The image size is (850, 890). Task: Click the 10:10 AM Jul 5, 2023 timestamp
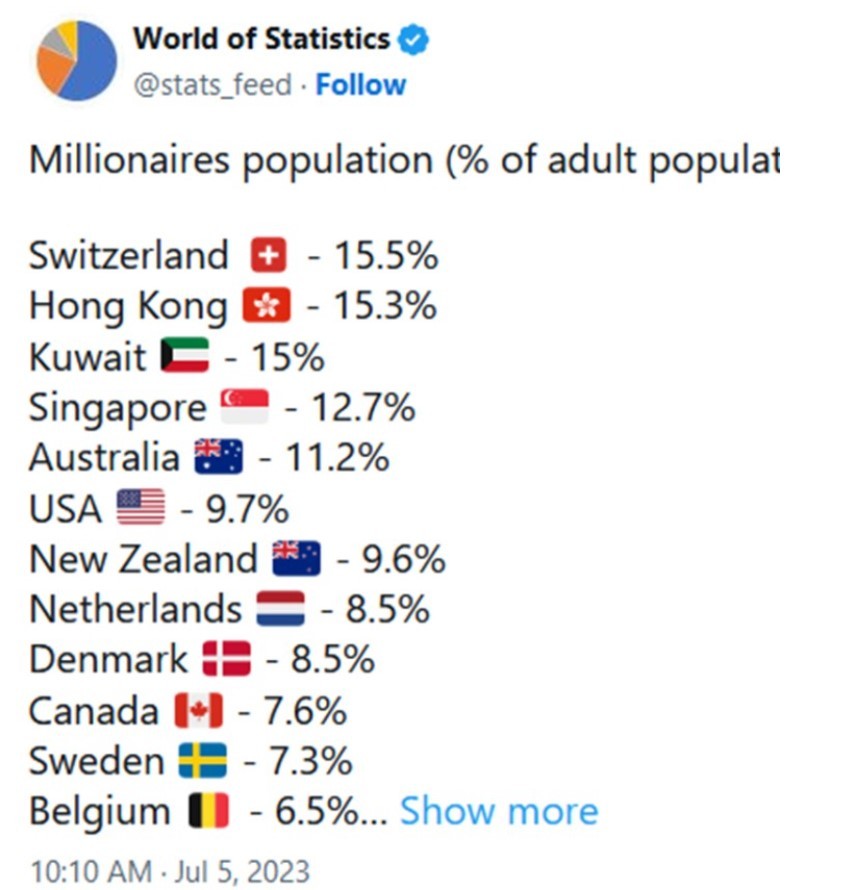click(x=170, y=869)
